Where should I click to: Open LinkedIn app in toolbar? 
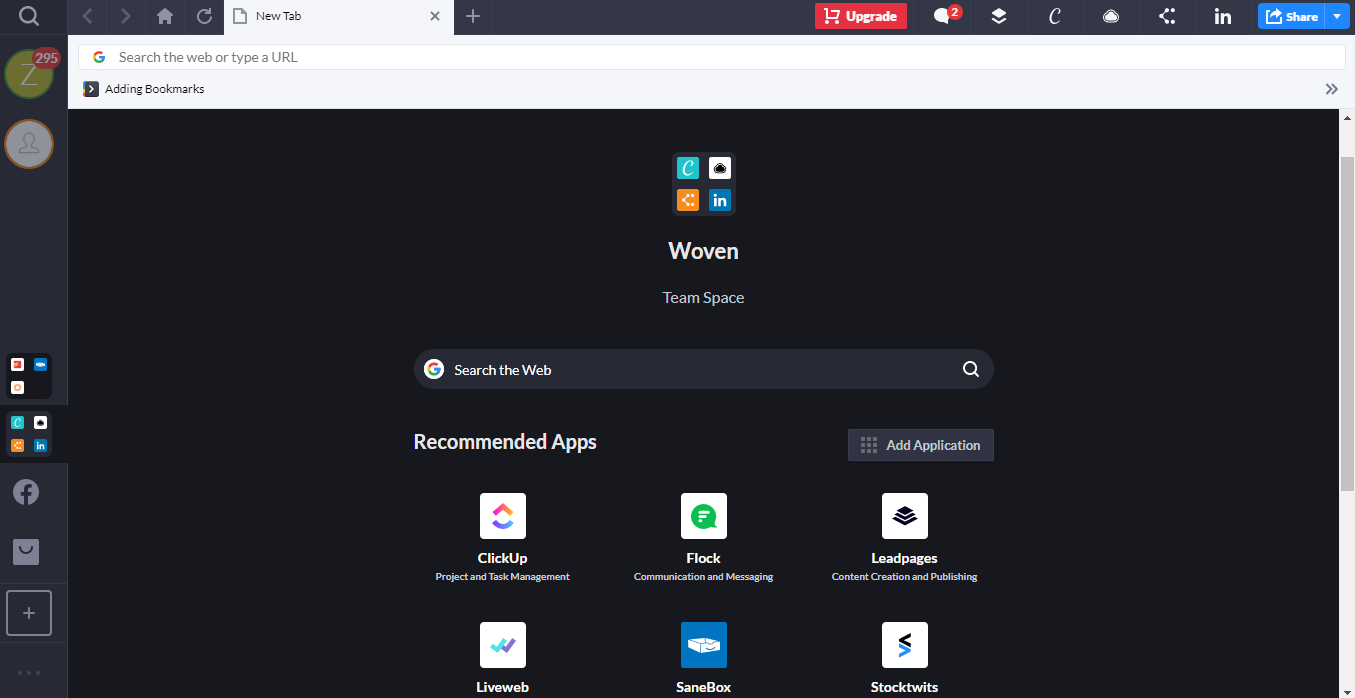pyautogui.click(x=1222, y=16)
